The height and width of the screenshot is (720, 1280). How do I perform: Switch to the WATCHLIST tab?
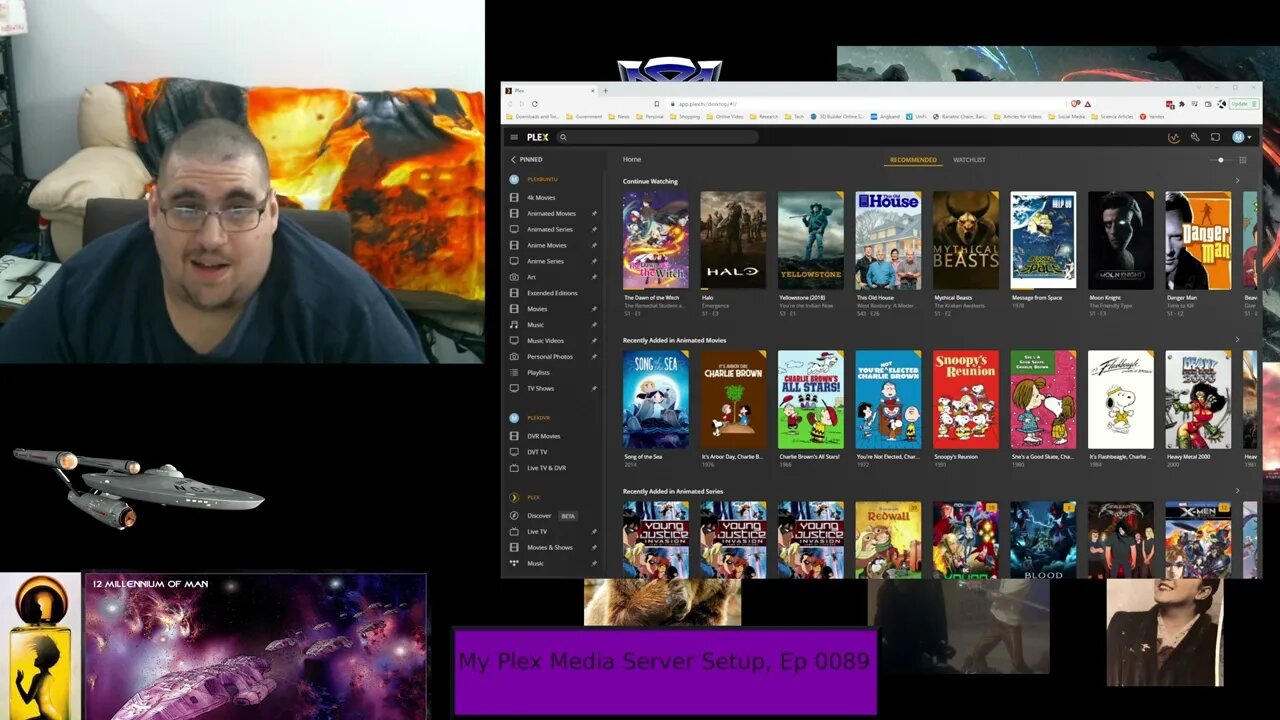tap(969, 160)
